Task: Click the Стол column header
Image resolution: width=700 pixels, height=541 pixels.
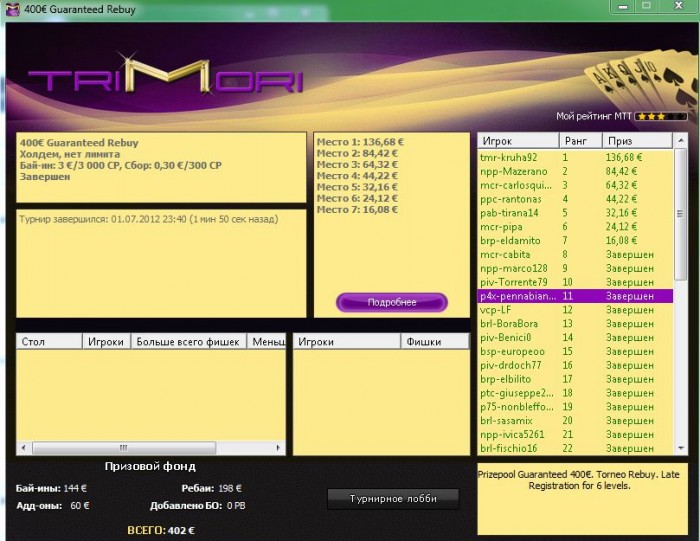Action: click(x=49, y=341)
